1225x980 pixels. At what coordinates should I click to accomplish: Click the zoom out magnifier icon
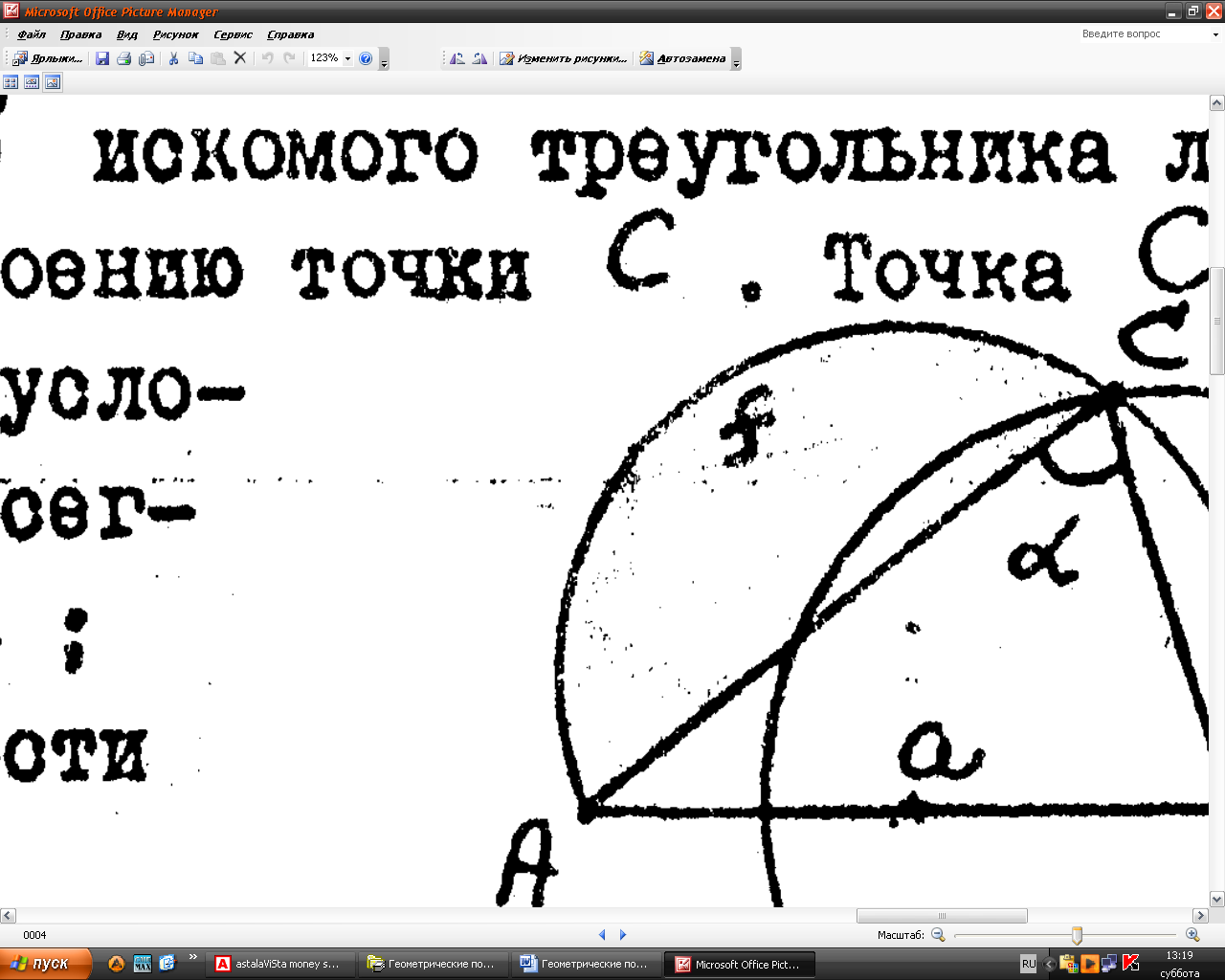pos(938,935)
